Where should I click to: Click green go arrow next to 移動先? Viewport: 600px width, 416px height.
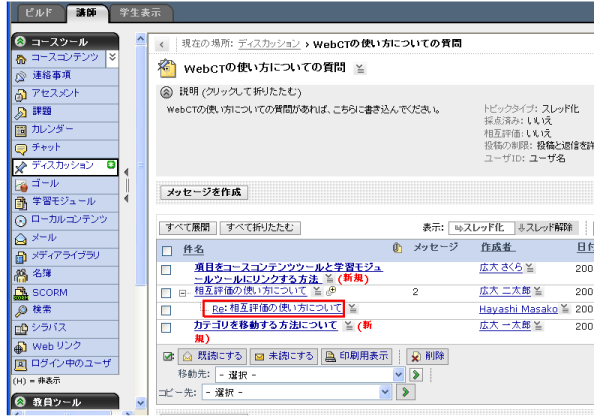[x=416, y=374]
